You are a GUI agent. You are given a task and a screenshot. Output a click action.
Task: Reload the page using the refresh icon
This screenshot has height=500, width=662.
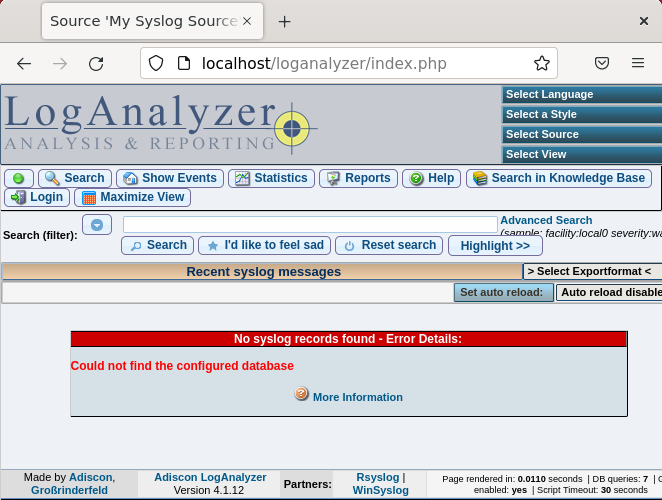pyautogui.click(x=96, y=64)
